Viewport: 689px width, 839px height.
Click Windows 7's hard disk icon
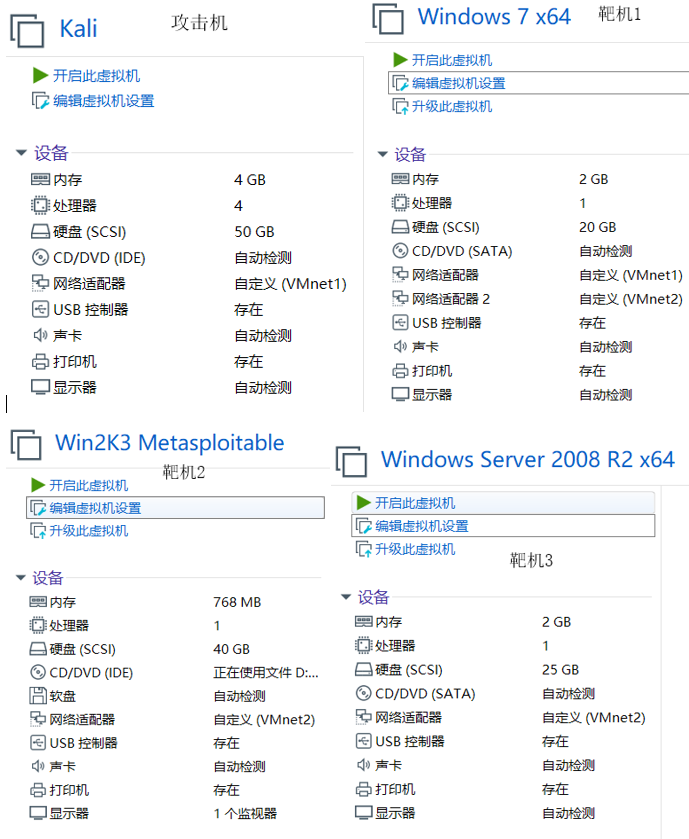400,227
